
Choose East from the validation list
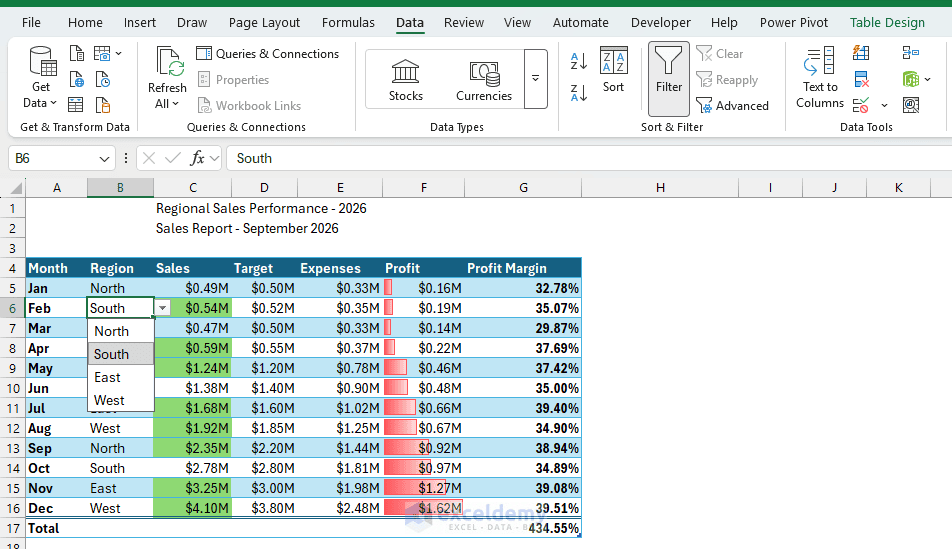(121, 377)
